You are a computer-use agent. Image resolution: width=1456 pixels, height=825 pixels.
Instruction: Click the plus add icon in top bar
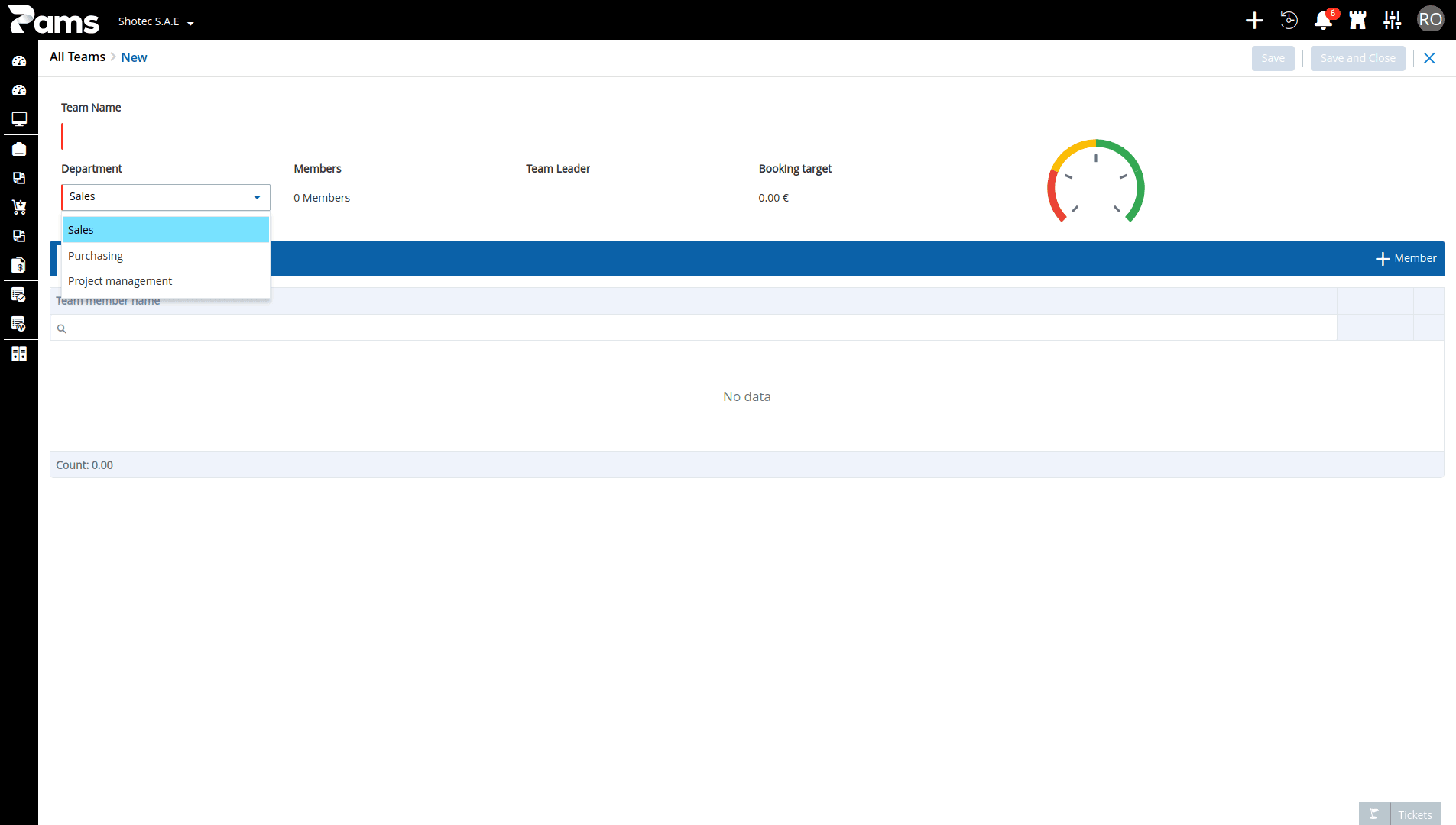click(x=1254, y=21)
